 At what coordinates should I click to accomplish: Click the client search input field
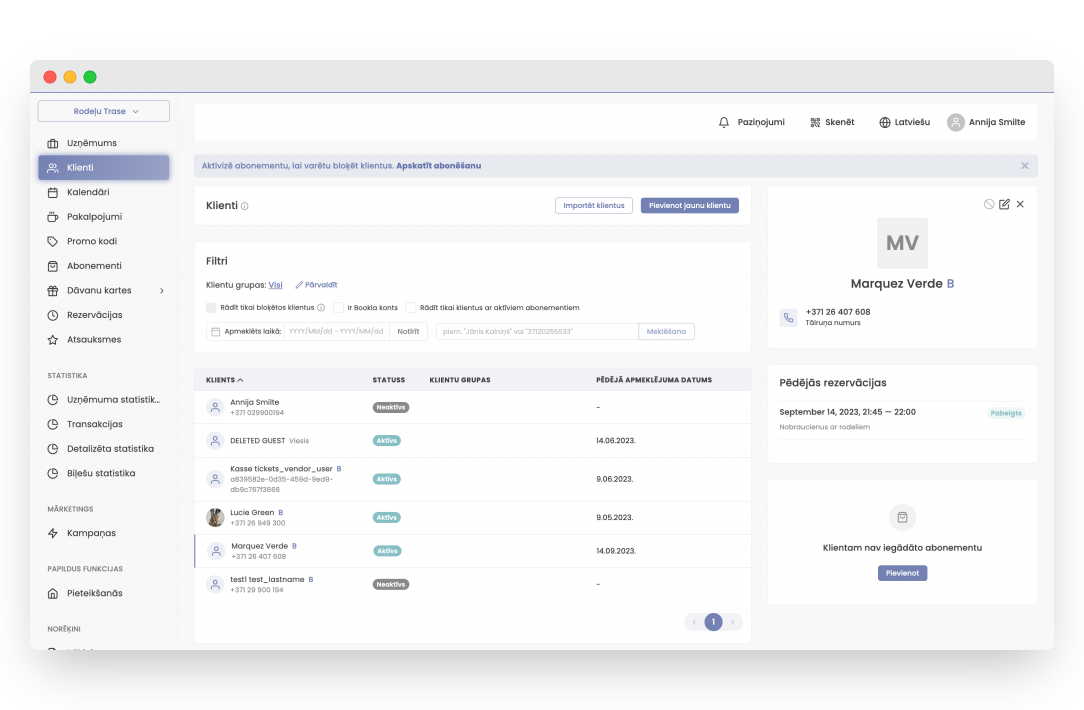click(537, 331)
